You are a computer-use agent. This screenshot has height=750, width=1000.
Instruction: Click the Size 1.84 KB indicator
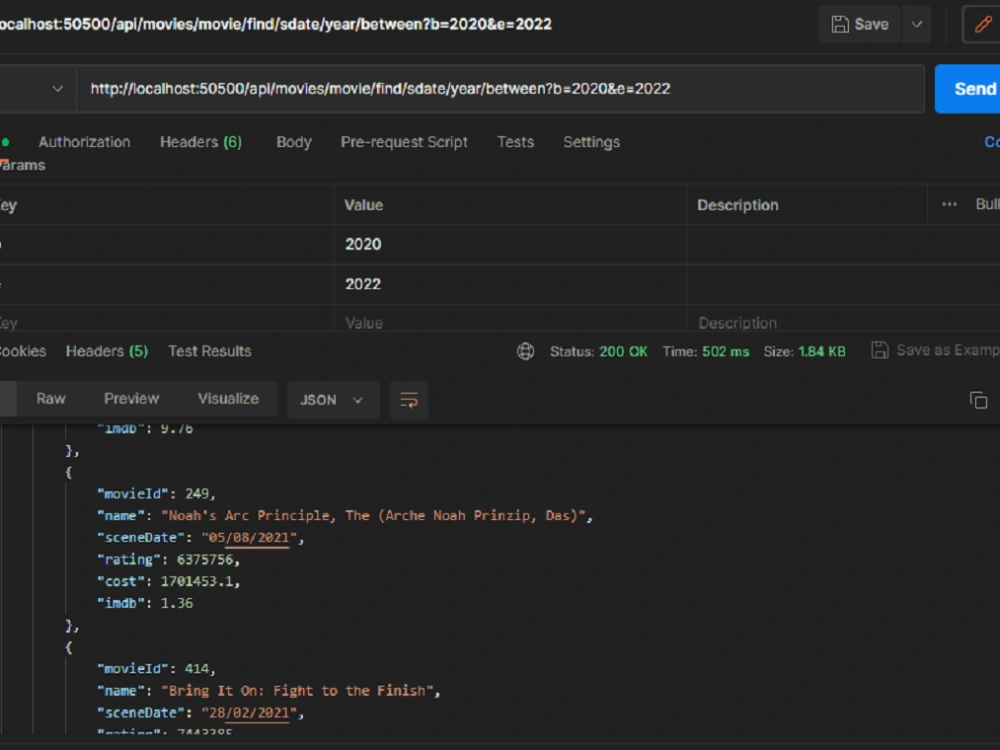point(804,351)
